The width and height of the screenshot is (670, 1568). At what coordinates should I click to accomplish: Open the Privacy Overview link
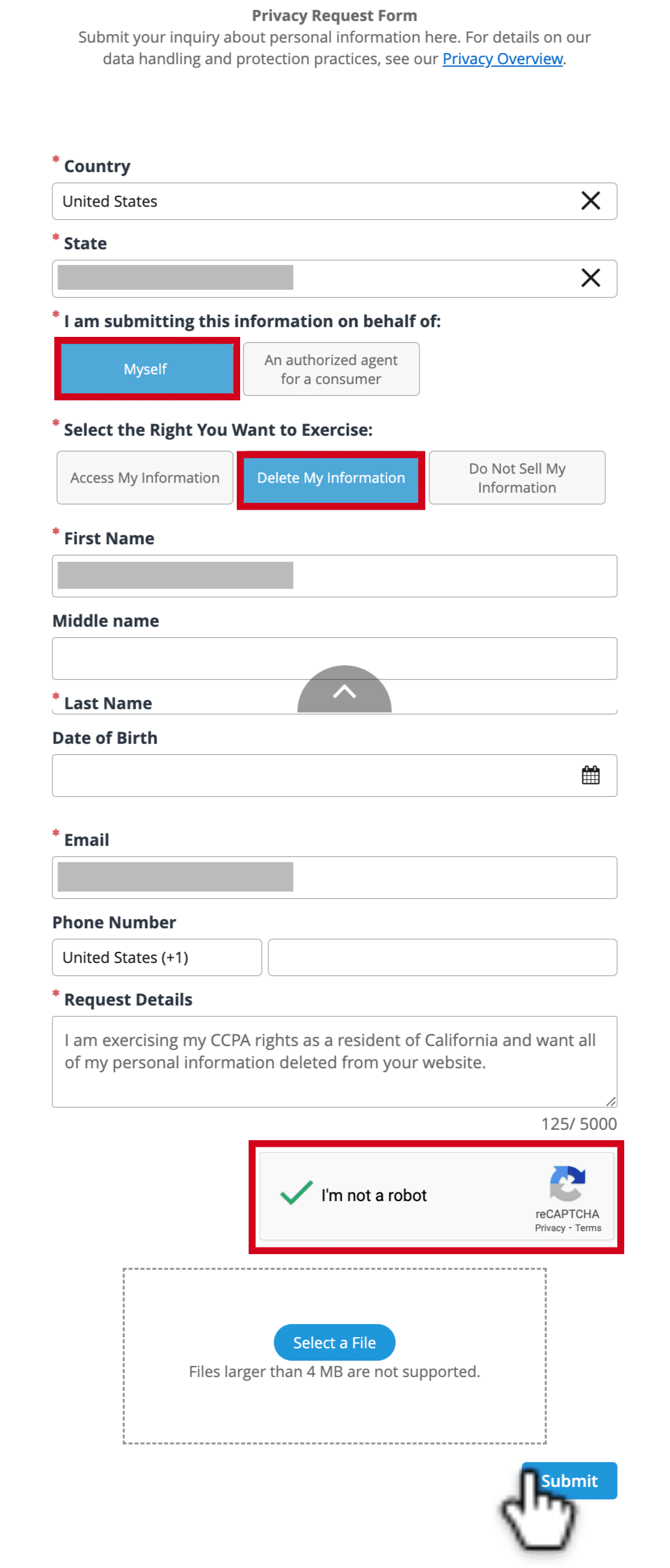click(502, 59)
